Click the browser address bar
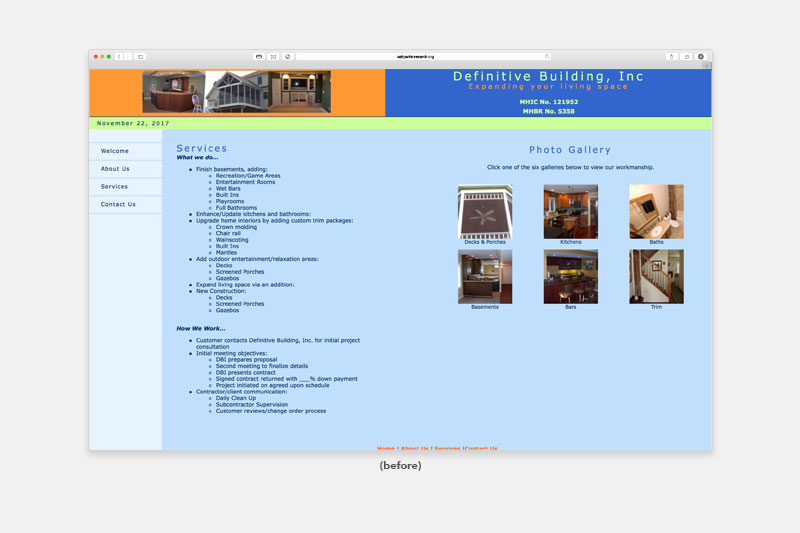The width and height of the screenshot is (800, 533). [x=420, y=57]
